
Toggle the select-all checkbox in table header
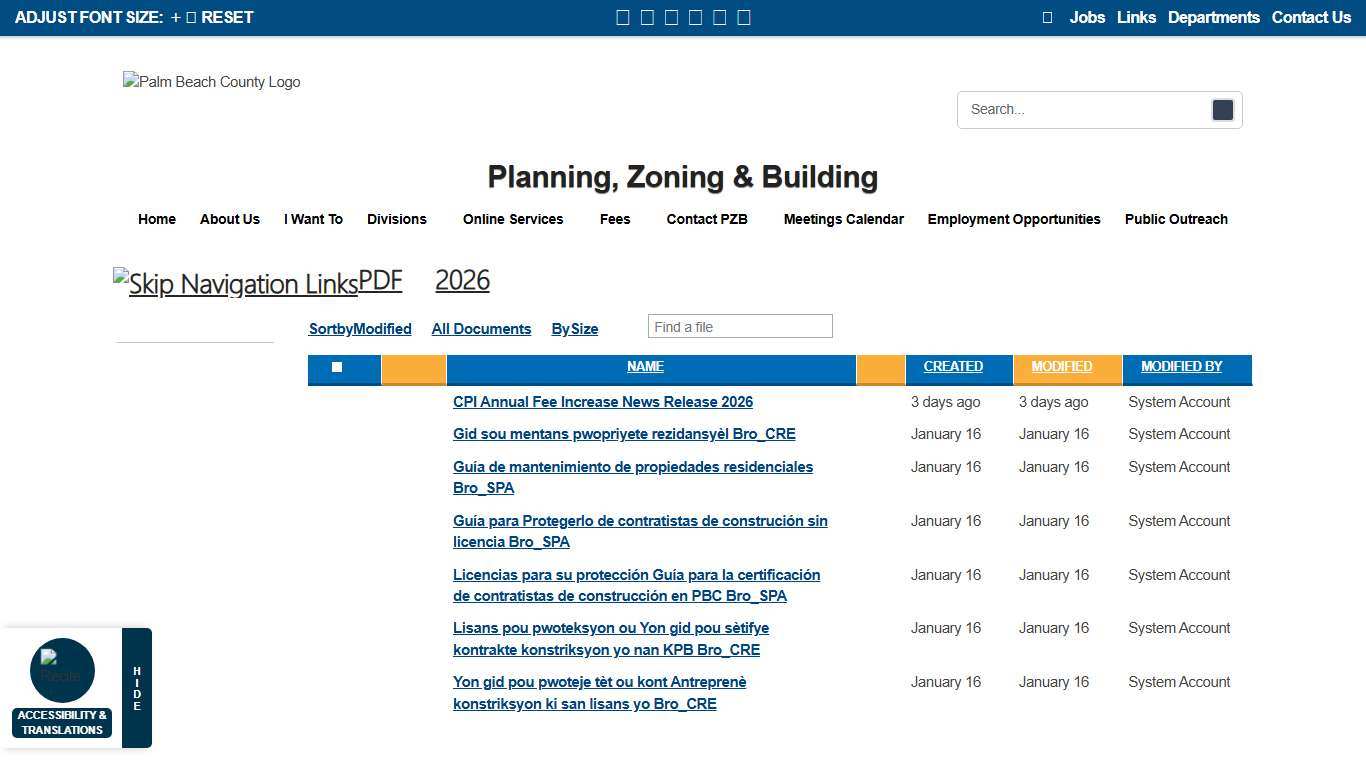[337, 367]
